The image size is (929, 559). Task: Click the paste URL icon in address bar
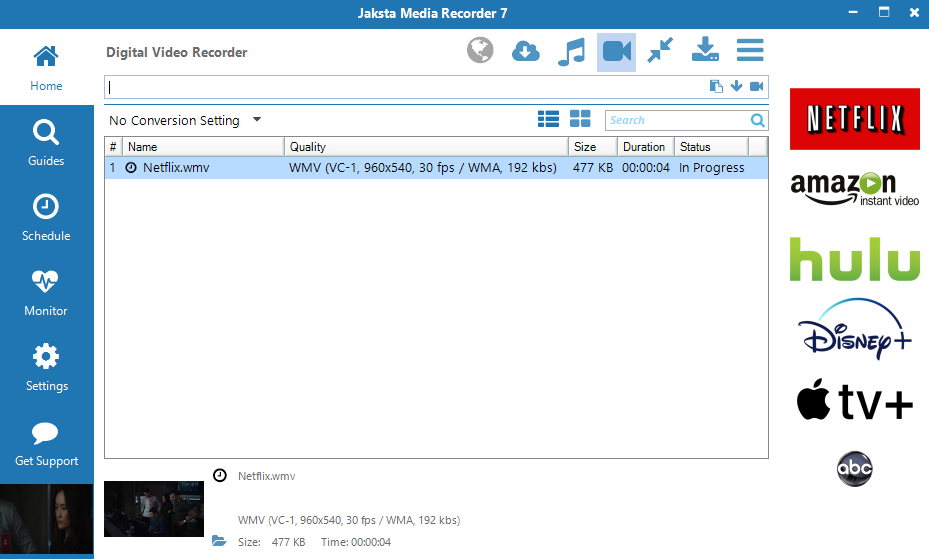[716, 86]
